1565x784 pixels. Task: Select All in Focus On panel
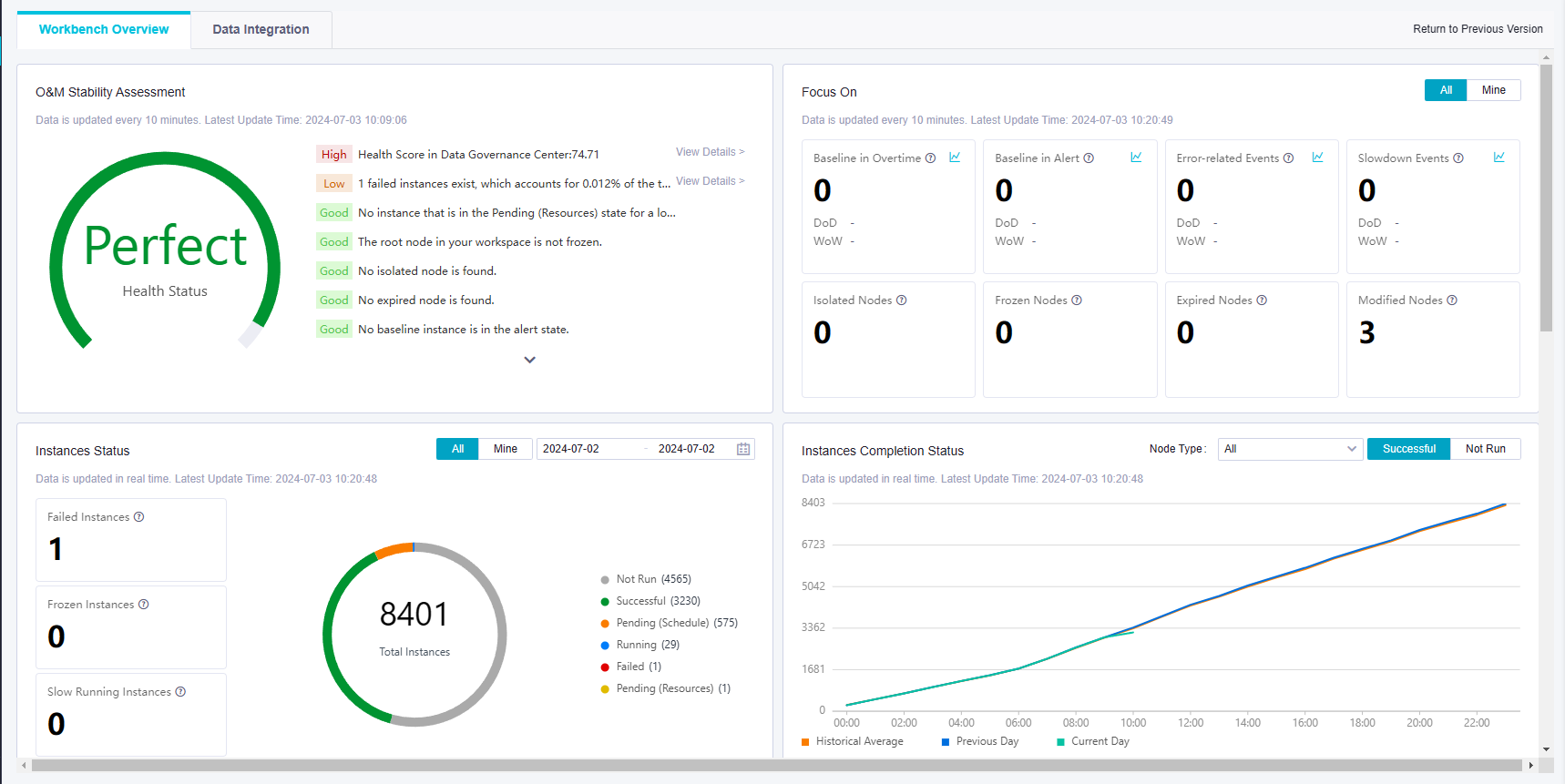(x=1446, y=90)
